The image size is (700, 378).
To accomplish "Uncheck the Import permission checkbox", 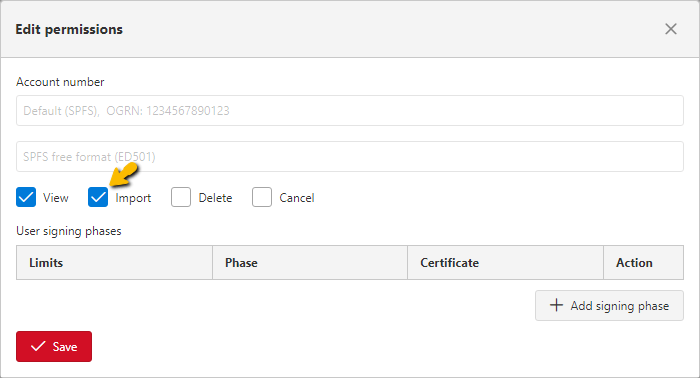I will (x=98, y=197).
